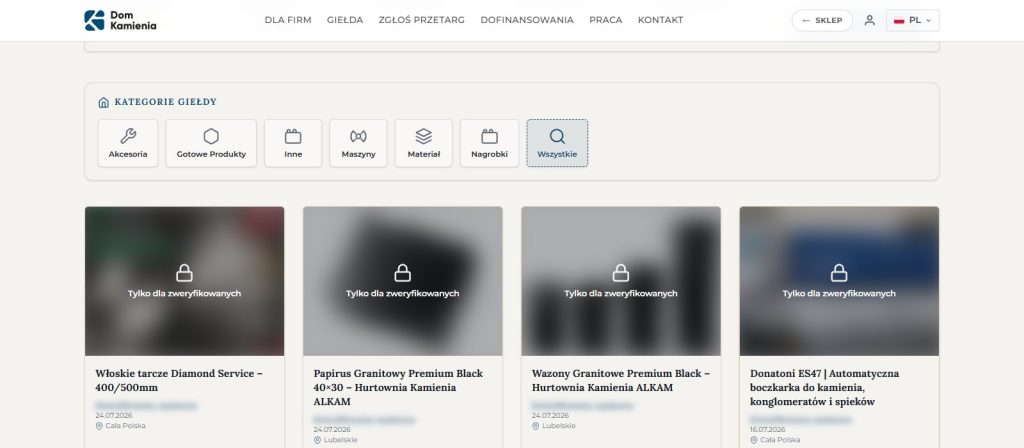
Task: Click lock icon on Papirus Granitowy card
Action: point(403,273)
